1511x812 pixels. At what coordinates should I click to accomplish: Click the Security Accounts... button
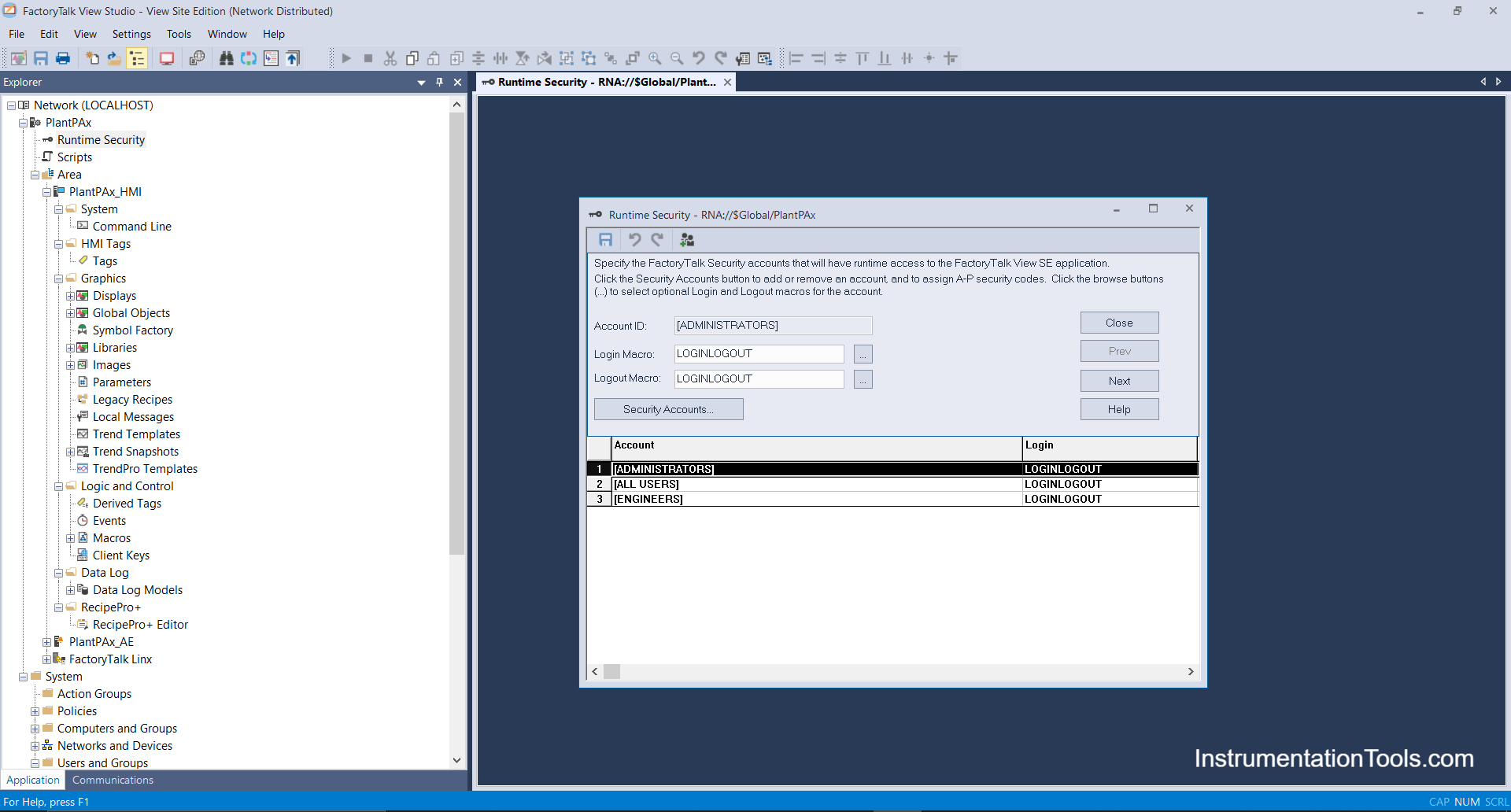[x=668, y=409]
